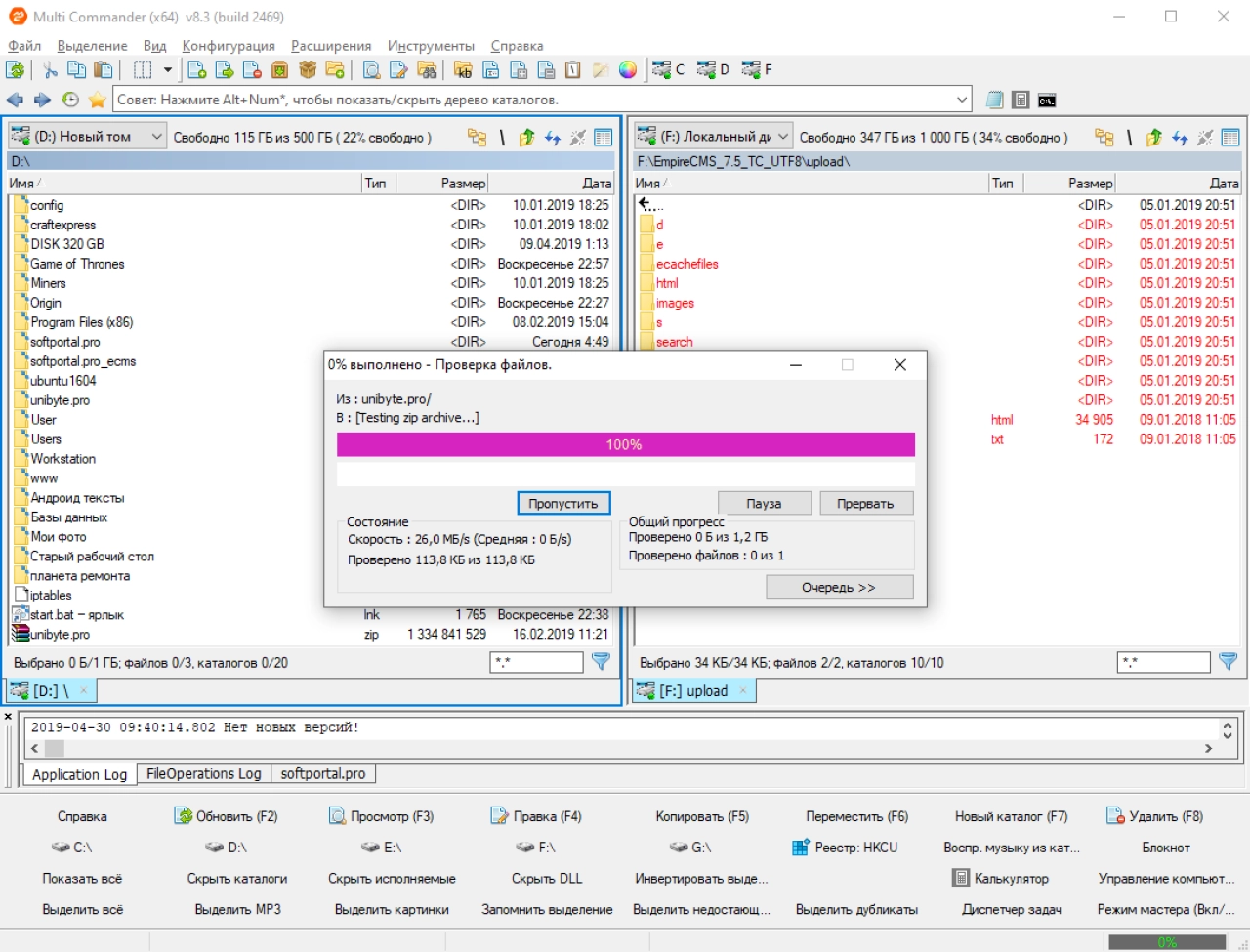Click the Пауза button in dialog
Image resolution: width=1250 pixels, height=952 pixels.
(x=764, y=503)
